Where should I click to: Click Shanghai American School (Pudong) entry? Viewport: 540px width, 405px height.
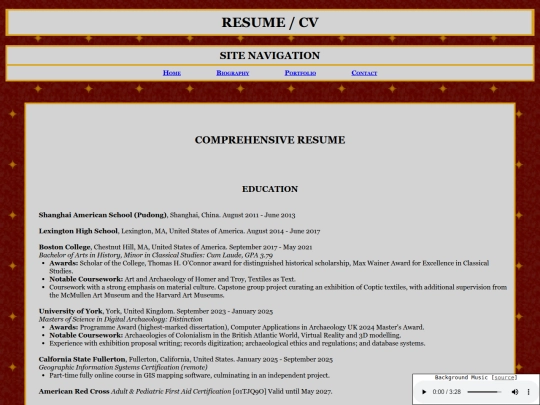coord(167,215)
